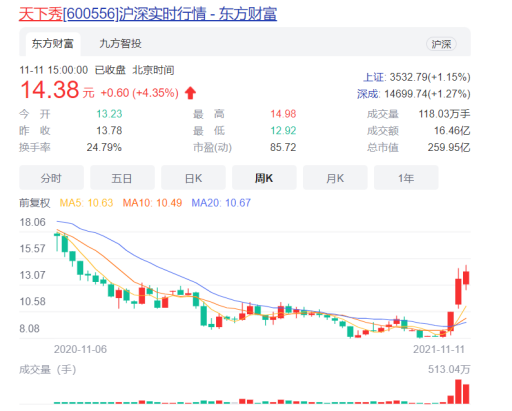Click the 2020-11-06 start date label
Viewport: 512px width, 411px height.
tap(80, 349)
